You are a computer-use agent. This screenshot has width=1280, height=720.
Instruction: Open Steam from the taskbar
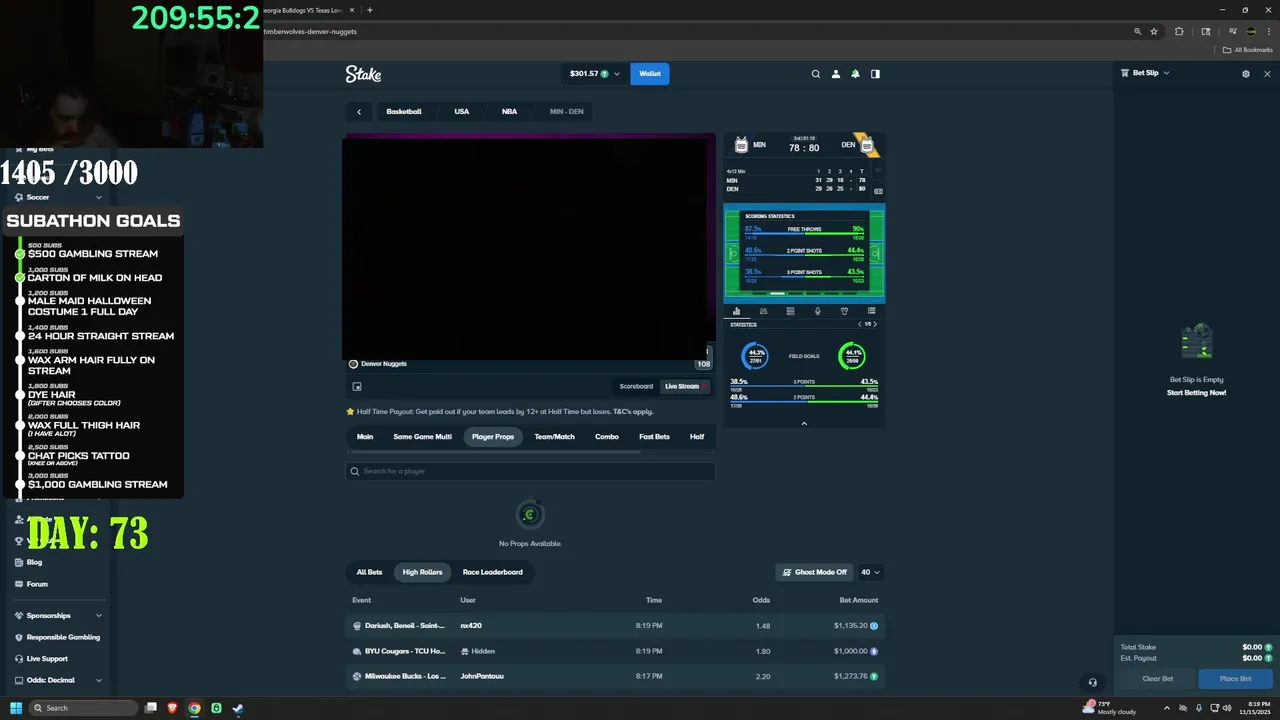[238, 708]
